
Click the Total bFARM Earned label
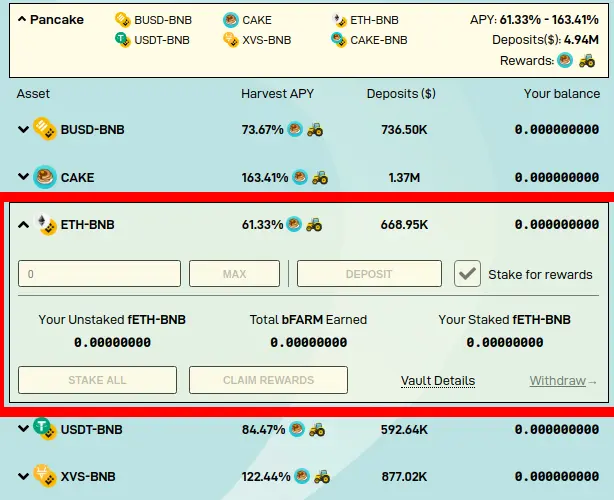(308, 319)
